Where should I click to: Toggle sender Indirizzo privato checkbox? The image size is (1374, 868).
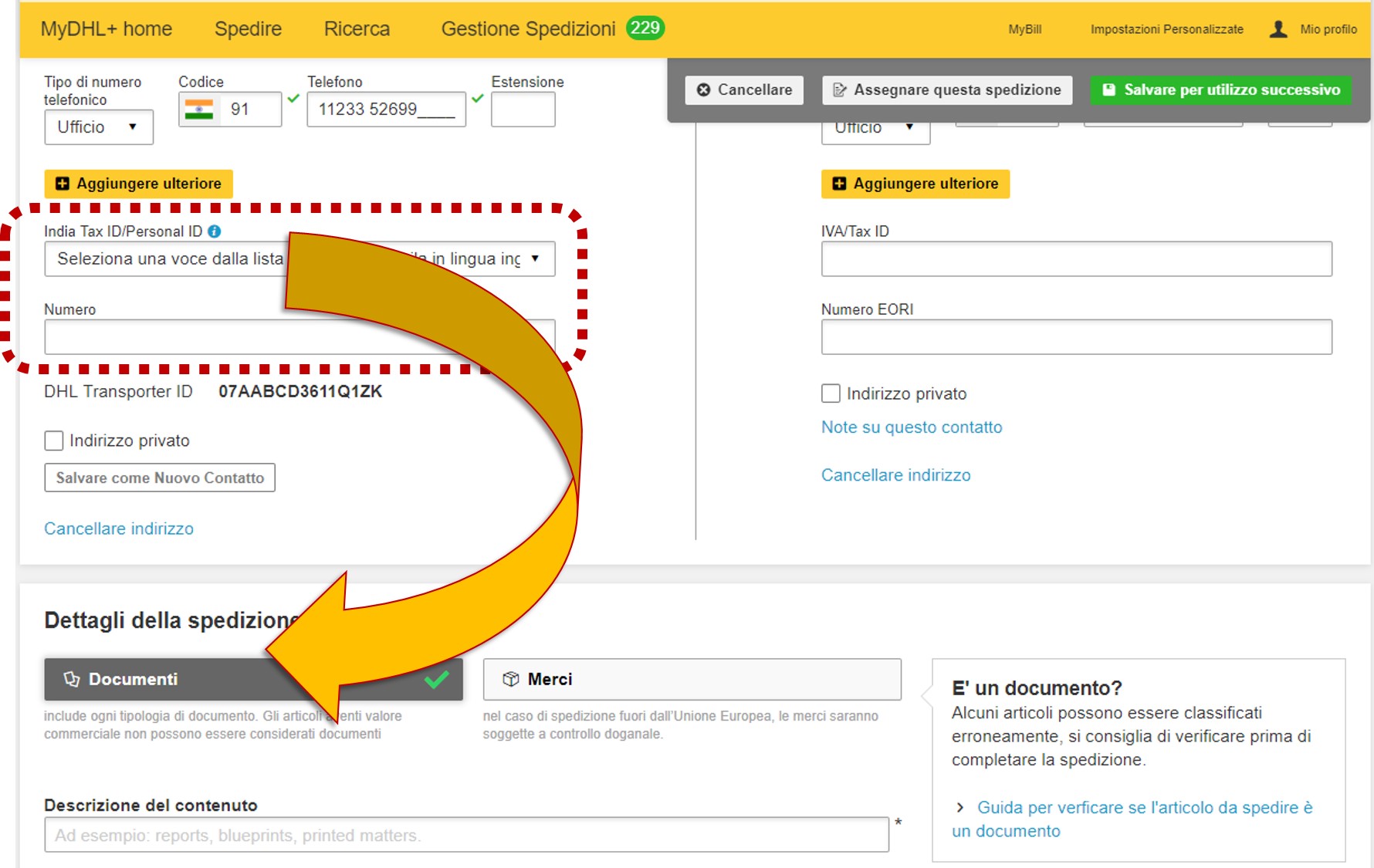pyautogui.click(x=54, y=441)
